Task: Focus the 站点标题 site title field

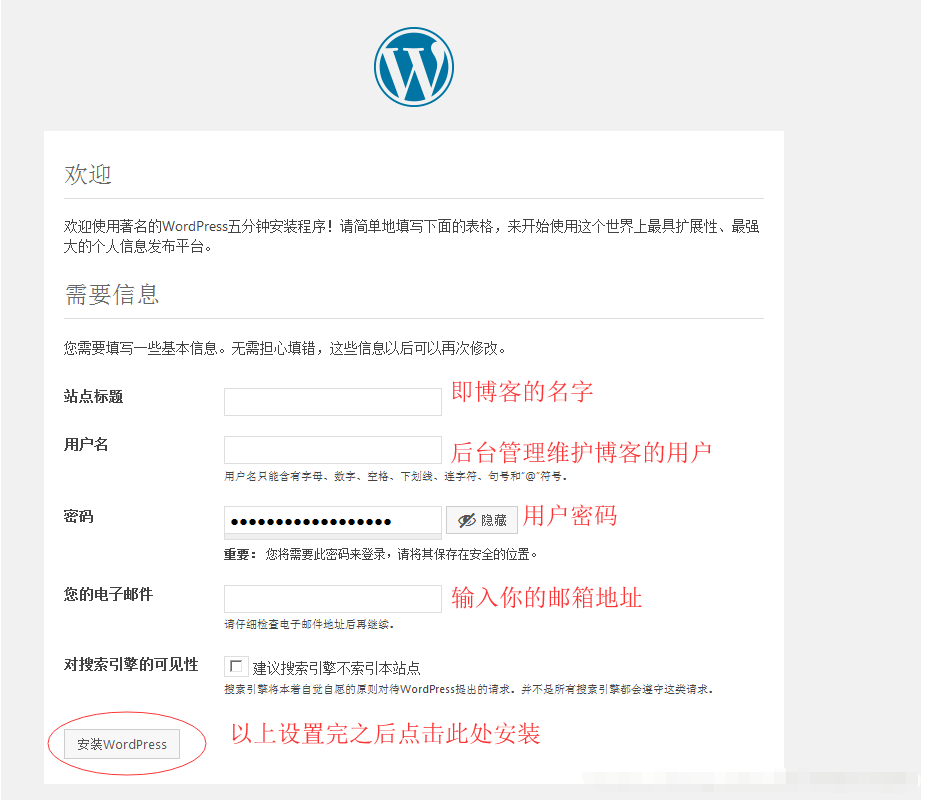Action: click(333, 402)
